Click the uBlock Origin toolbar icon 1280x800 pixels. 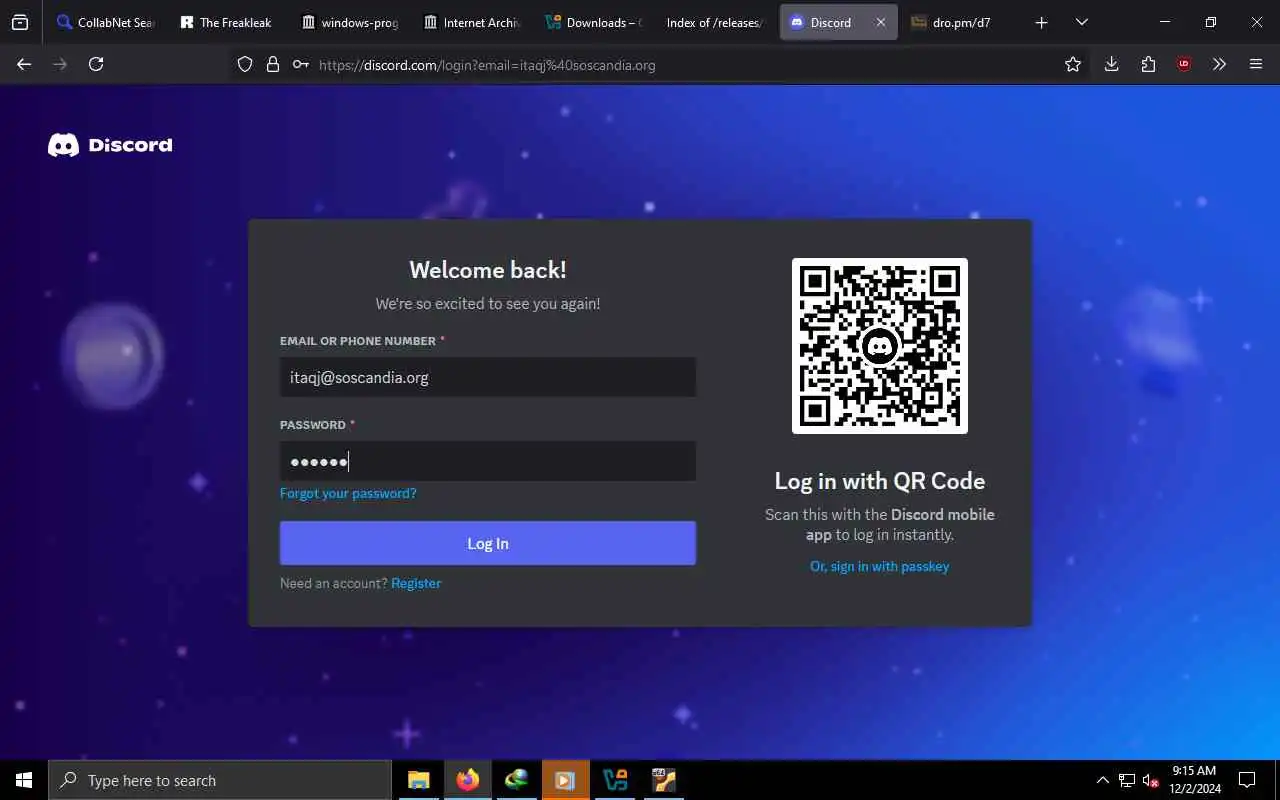click(1184, 64)
